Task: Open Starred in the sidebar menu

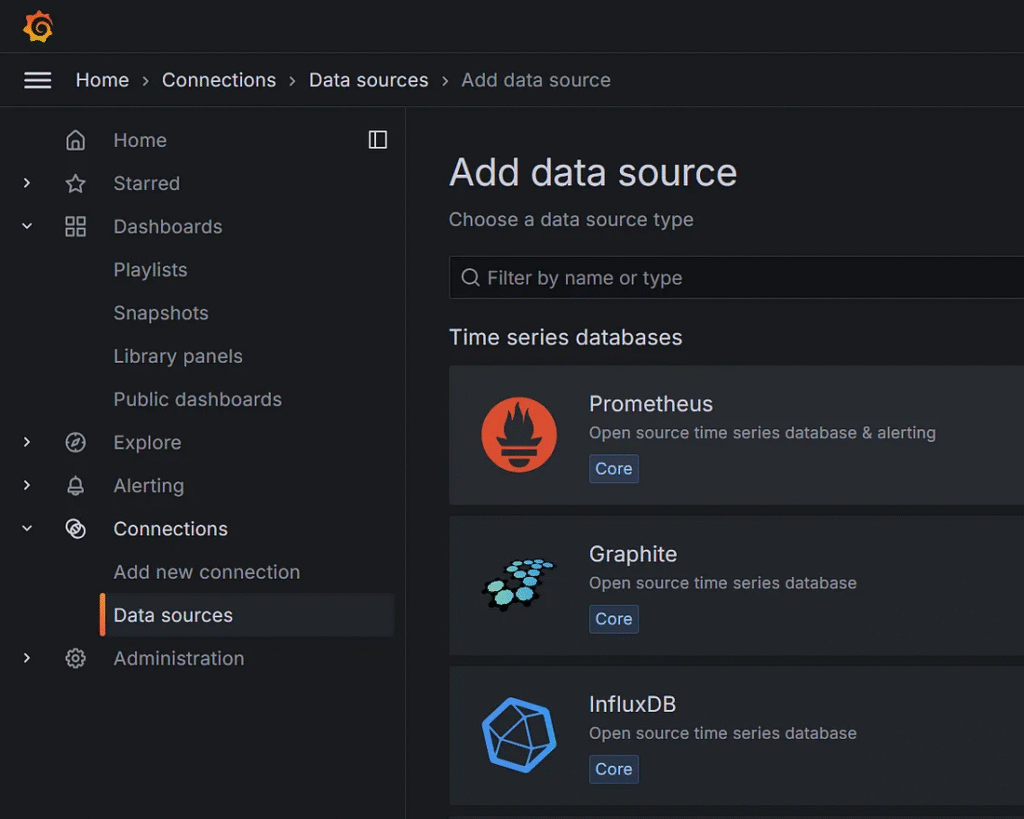Action: (146, 184)
